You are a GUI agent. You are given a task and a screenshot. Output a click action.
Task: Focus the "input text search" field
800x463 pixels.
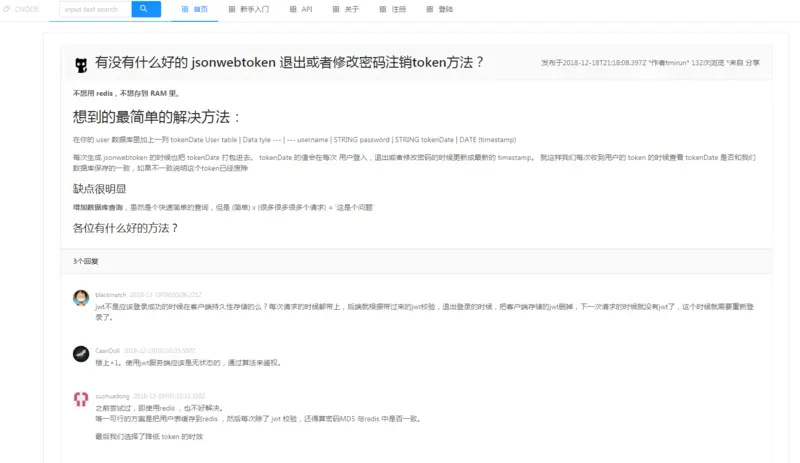[x=95, y=9]
